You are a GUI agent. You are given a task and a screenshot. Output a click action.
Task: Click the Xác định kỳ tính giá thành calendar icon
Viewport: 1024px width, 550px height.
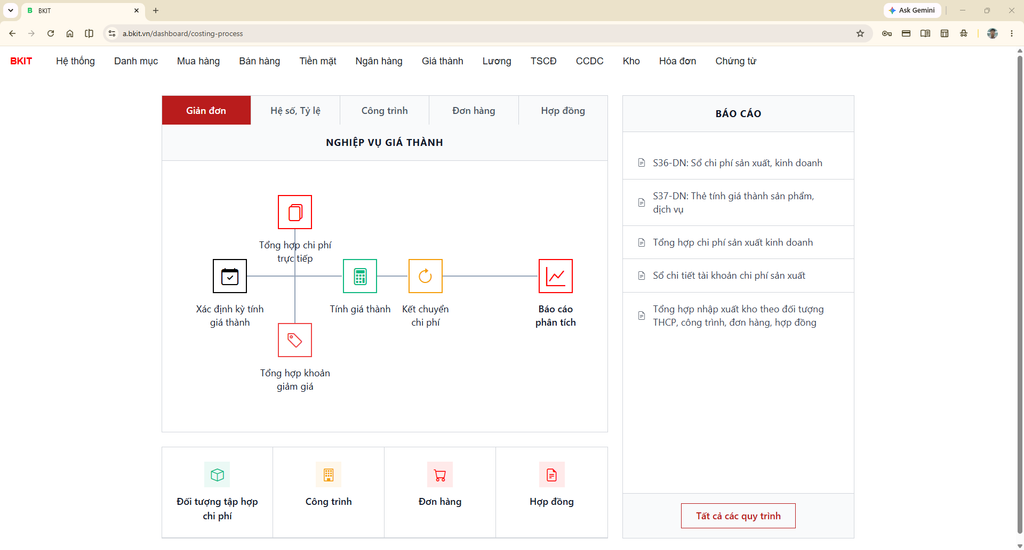(x=230, y=276)
